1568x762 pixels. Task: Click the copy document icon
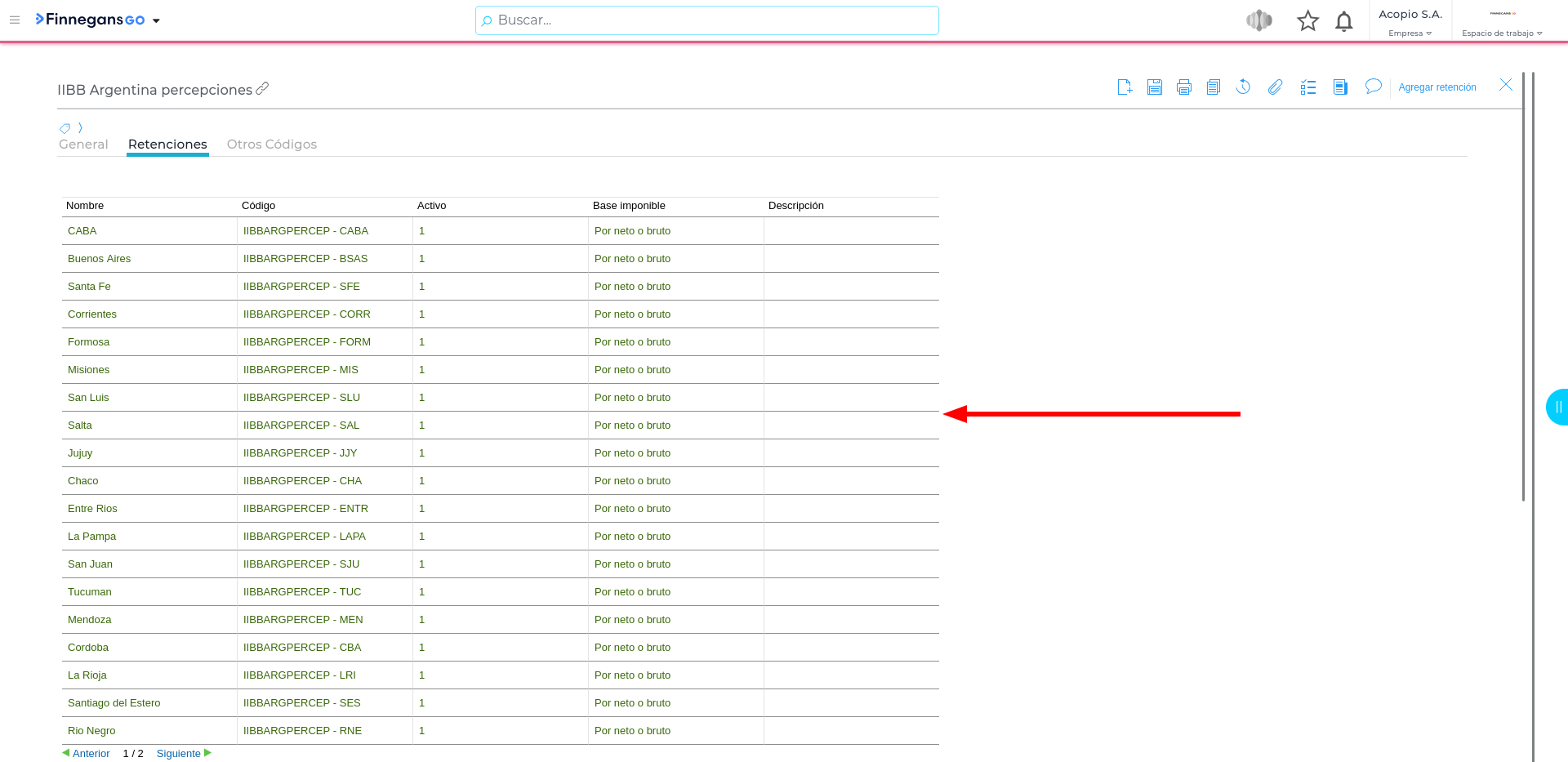pyautogui.click(x=1213, y=87)
